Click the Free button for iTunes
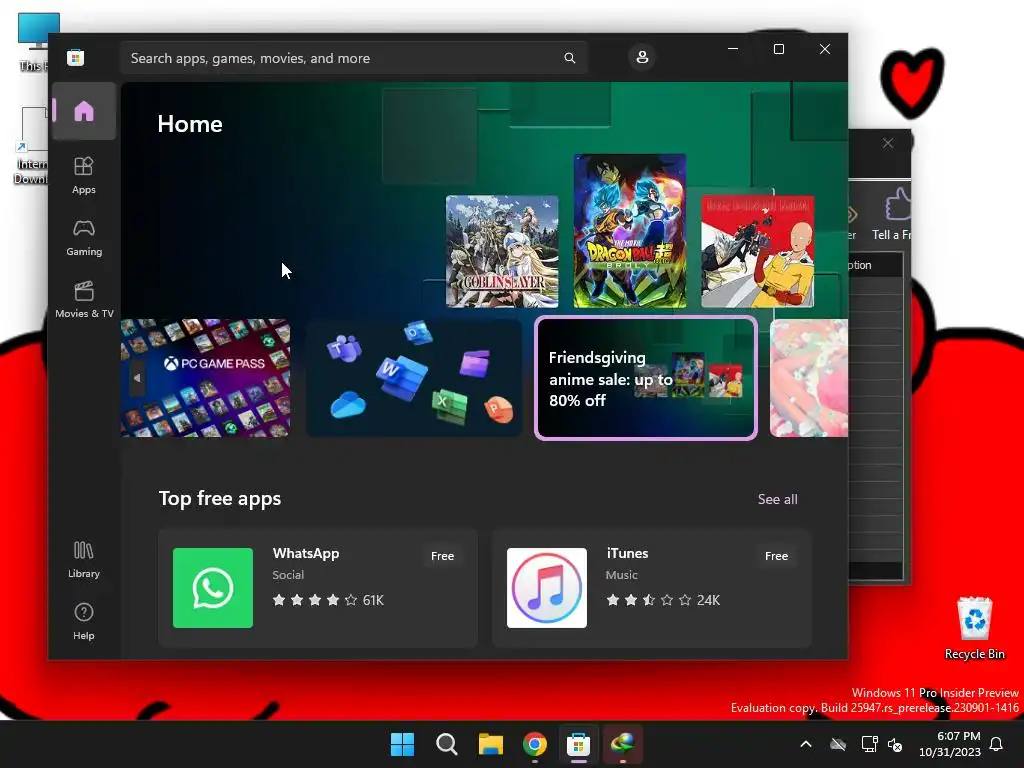The height and width of the screenshot is (768, 1024). tap(776, 556)
